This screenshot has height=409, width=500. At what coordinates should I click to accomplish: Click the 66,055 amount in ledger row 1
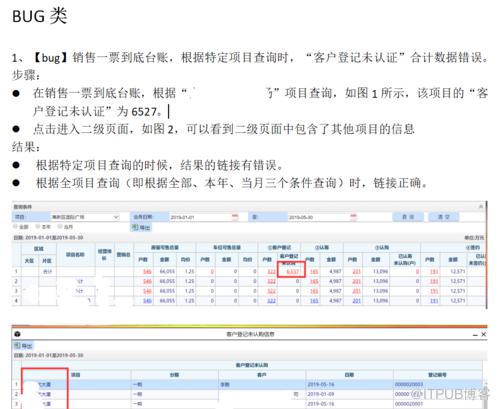[x=167, y=272]
